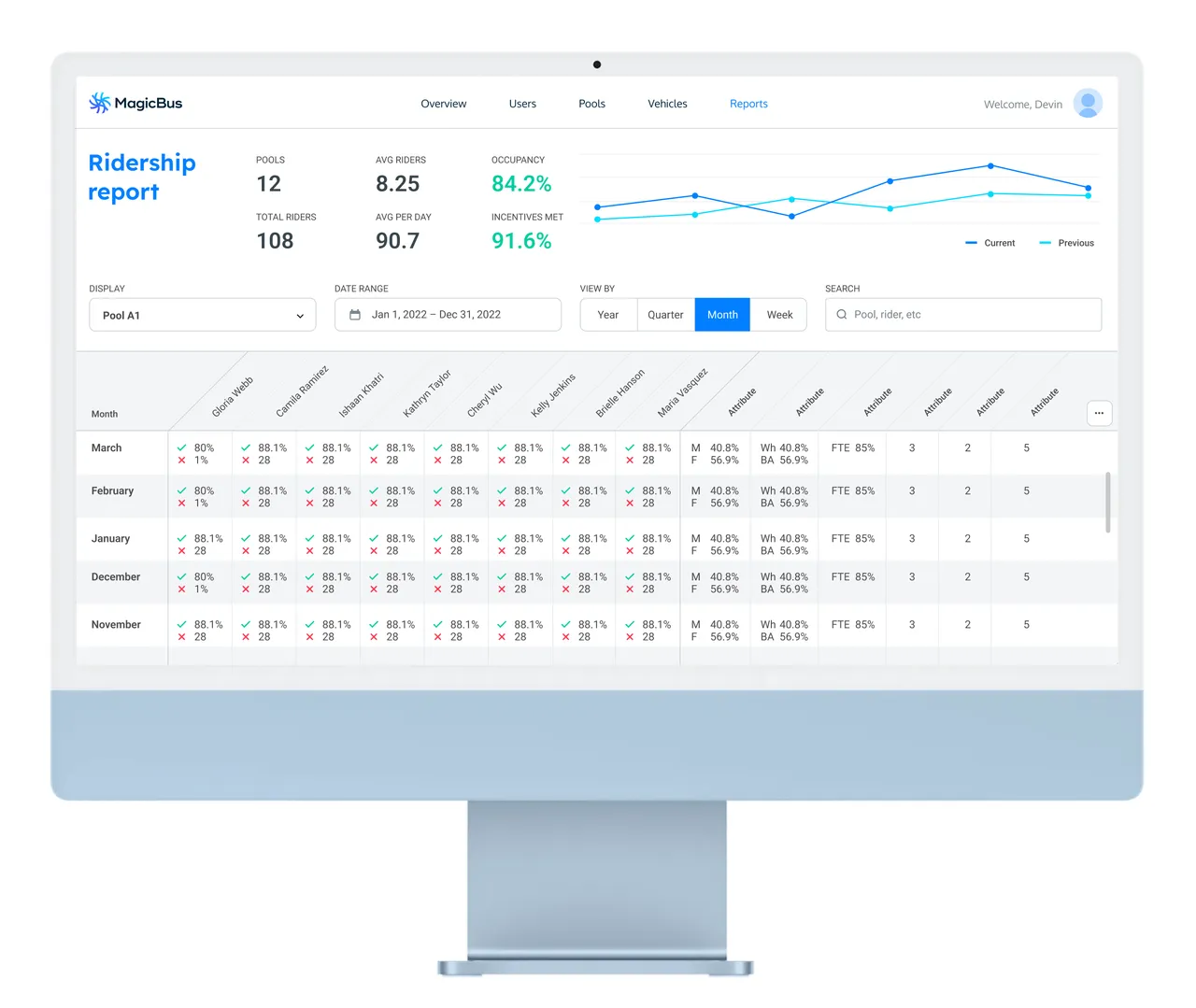Viewport: 1196px width, 1008px height.
Task: Click the Maria Vasquez column header
Action: (682, 392)
